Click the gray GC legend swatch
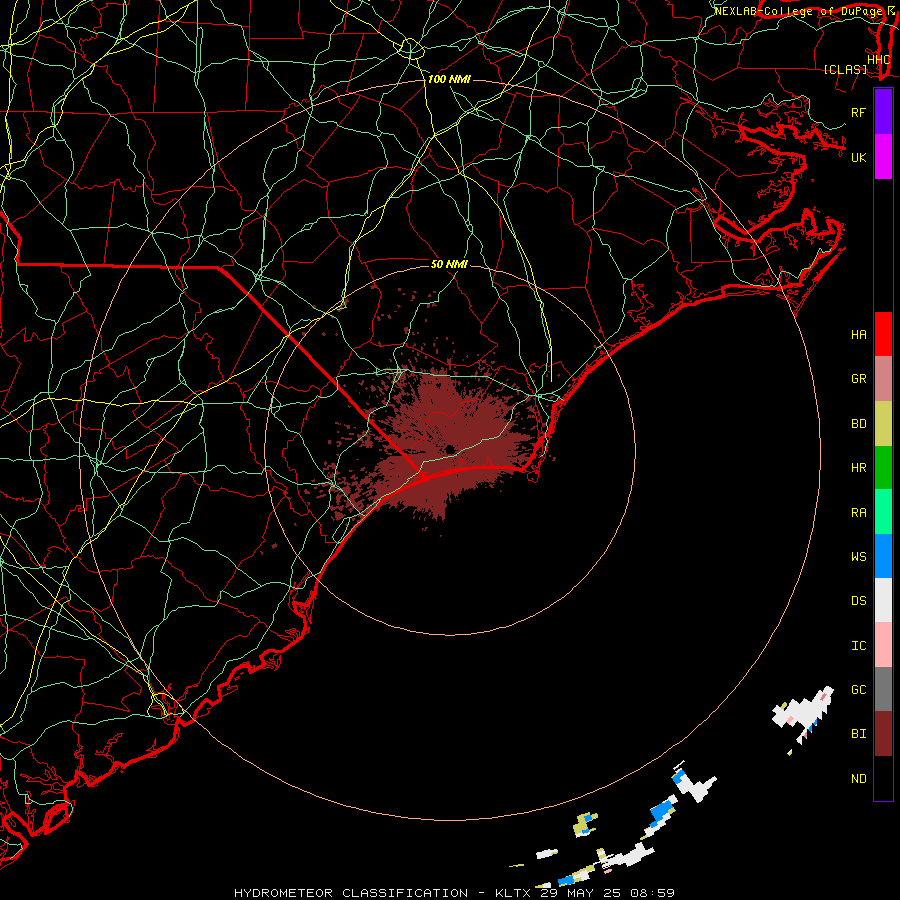The width and height of the screenshot is (900, 900). click(883, 689)
